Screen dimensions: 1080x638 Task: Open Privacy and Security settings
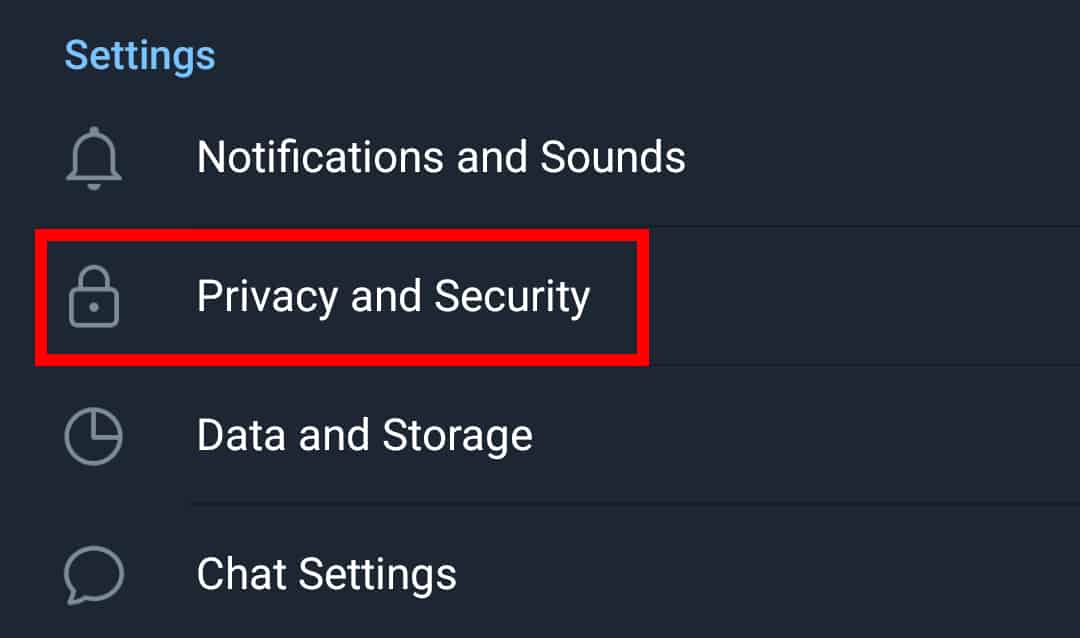coord(540,296)
